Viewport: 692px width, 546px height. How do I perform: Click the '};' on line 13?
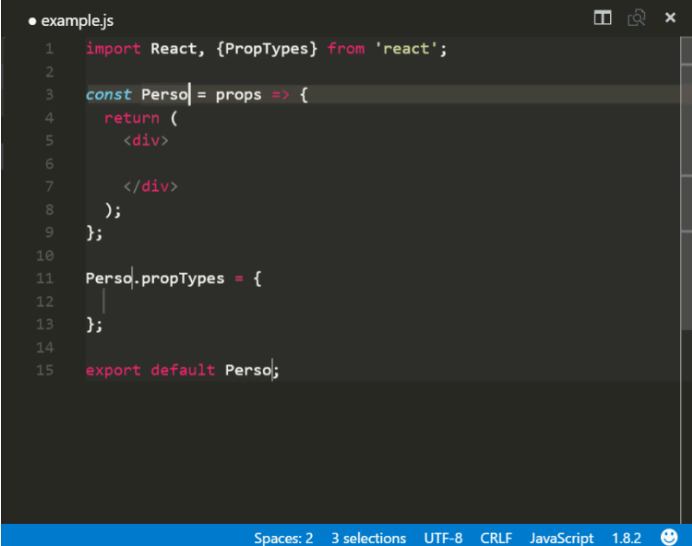pos(94,325)
